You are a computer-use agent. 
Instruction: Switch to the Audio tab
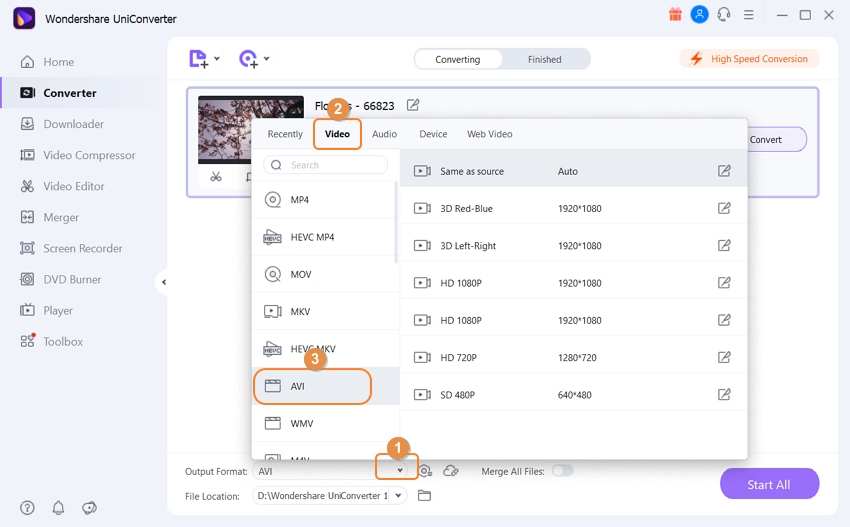coord(384,134)
